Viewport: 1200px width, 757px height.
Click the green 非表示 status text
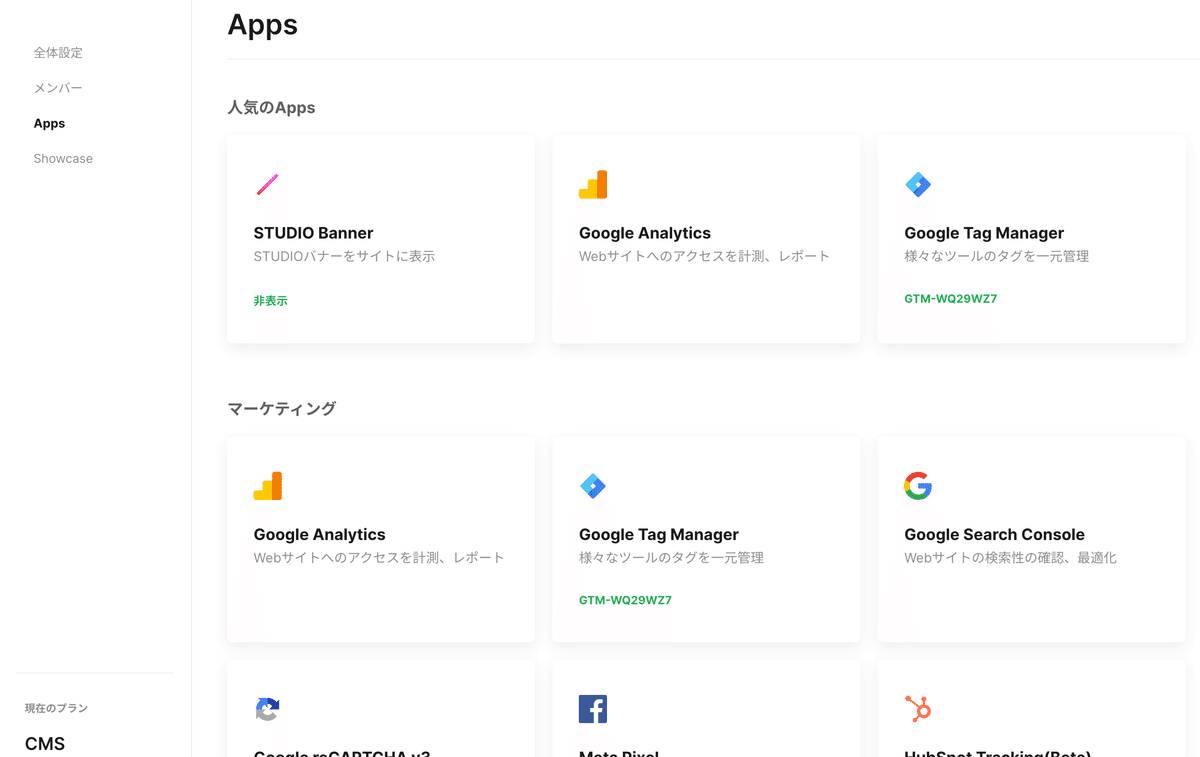point(270,300)
